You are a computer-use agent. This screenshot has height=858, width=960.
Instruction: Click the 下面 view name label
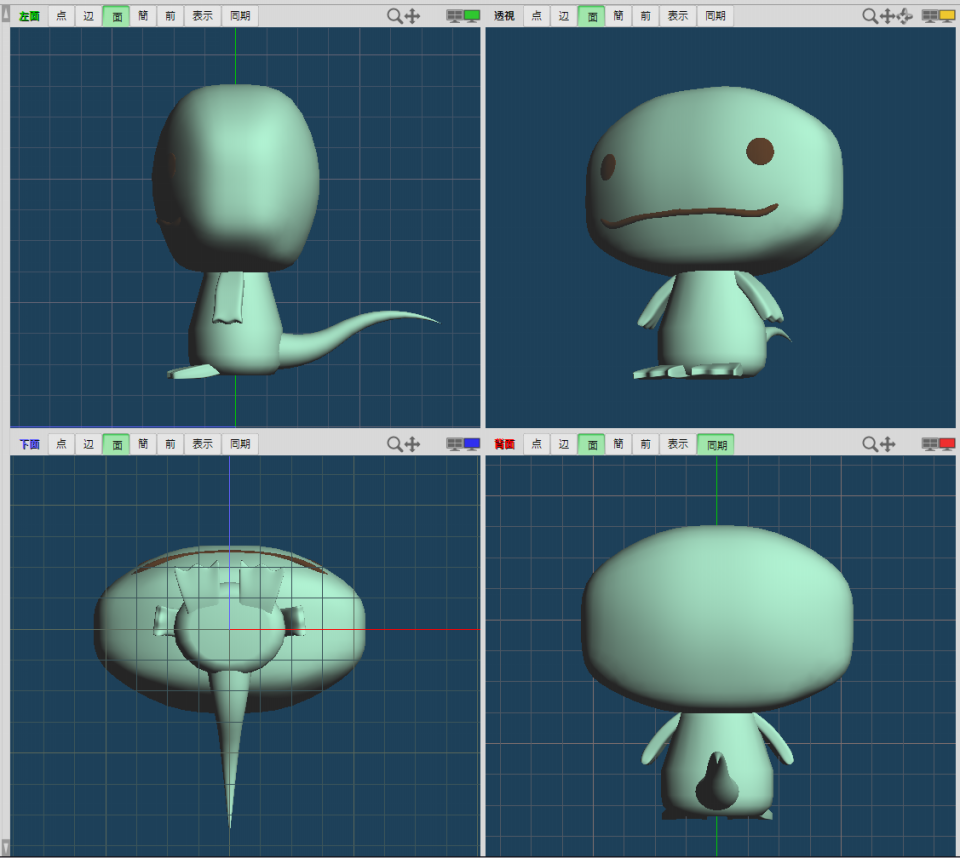[x=29, y=444]
